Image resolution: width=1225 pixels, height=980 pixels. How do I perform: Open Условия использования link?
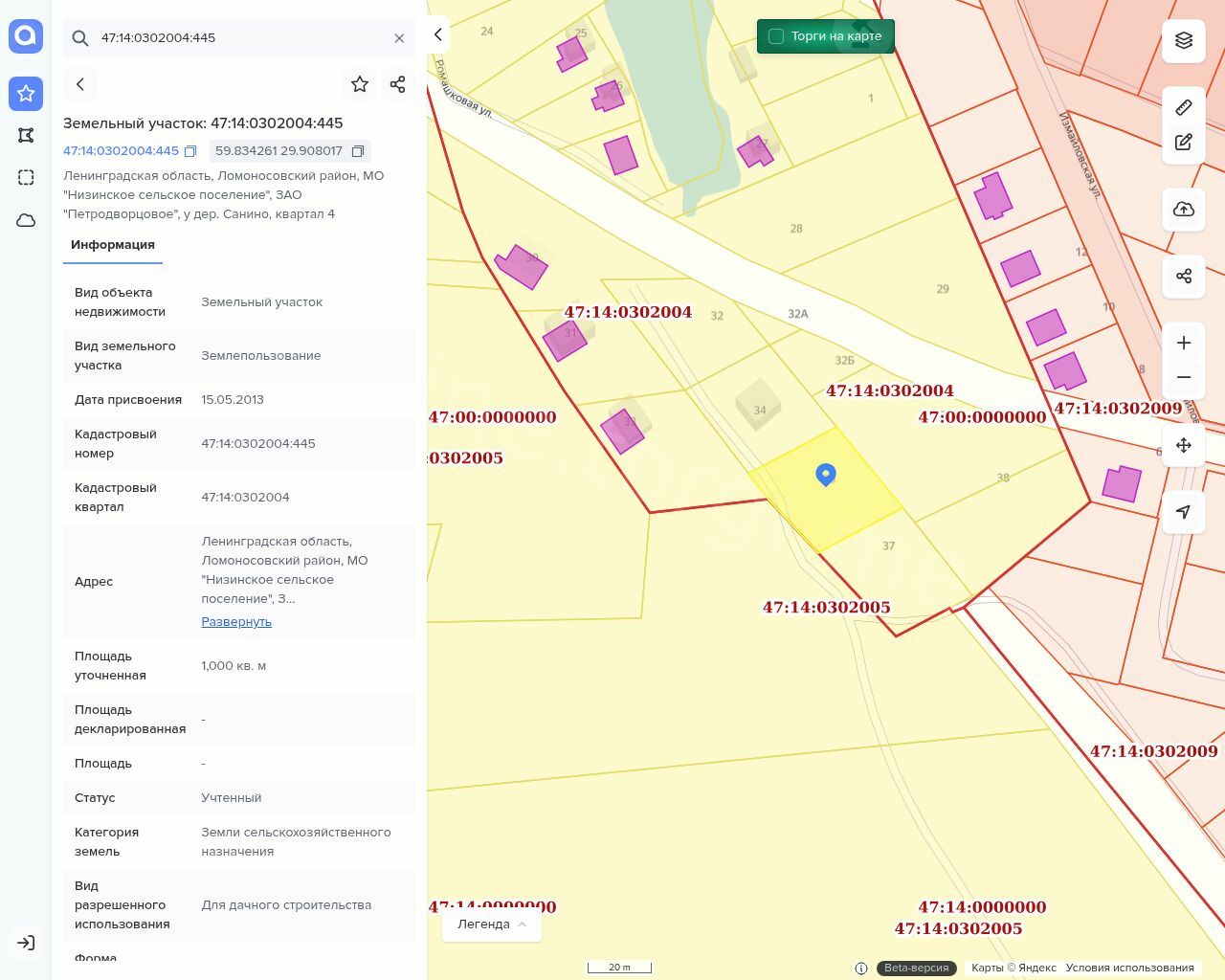[1129, 968]
